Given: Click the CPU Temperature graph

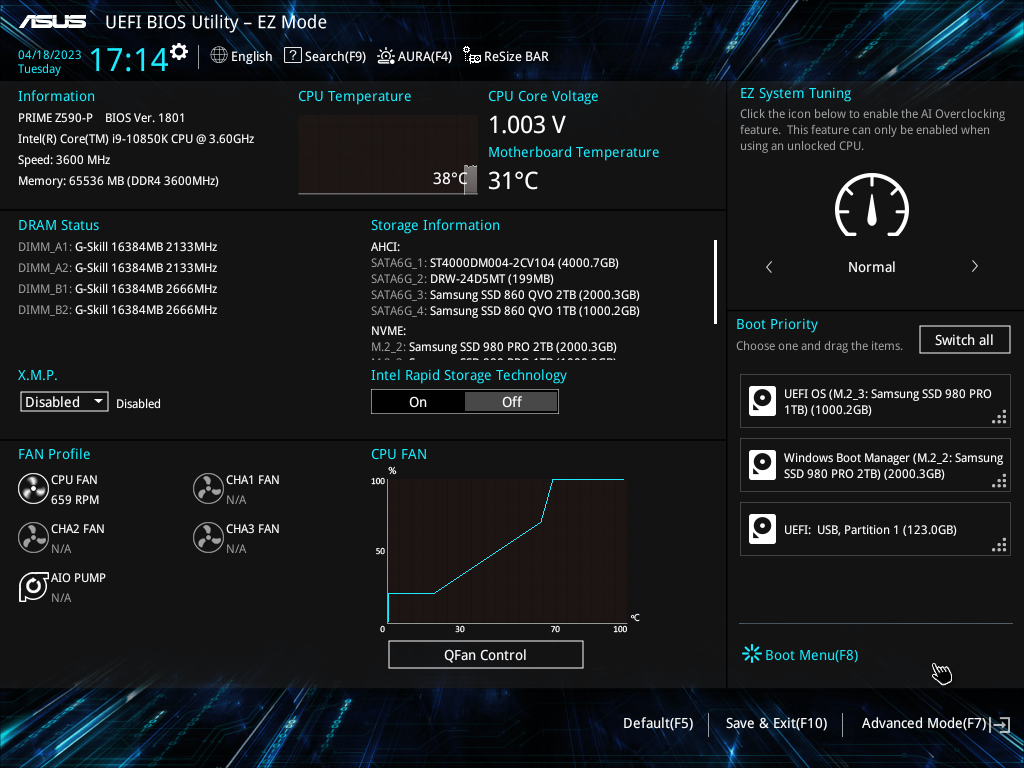Looking at the screenshot, I should point(387,155).
